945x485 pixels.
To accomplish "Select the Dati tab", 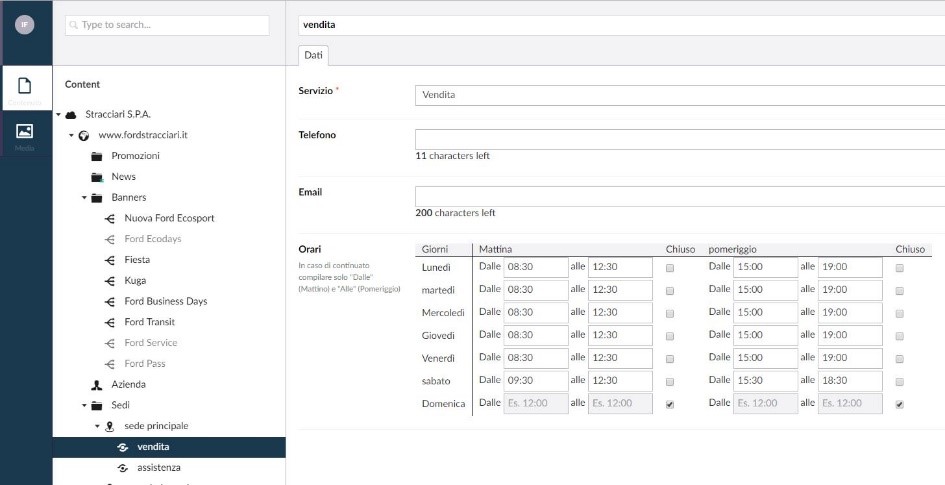I will tap(313, 55).
